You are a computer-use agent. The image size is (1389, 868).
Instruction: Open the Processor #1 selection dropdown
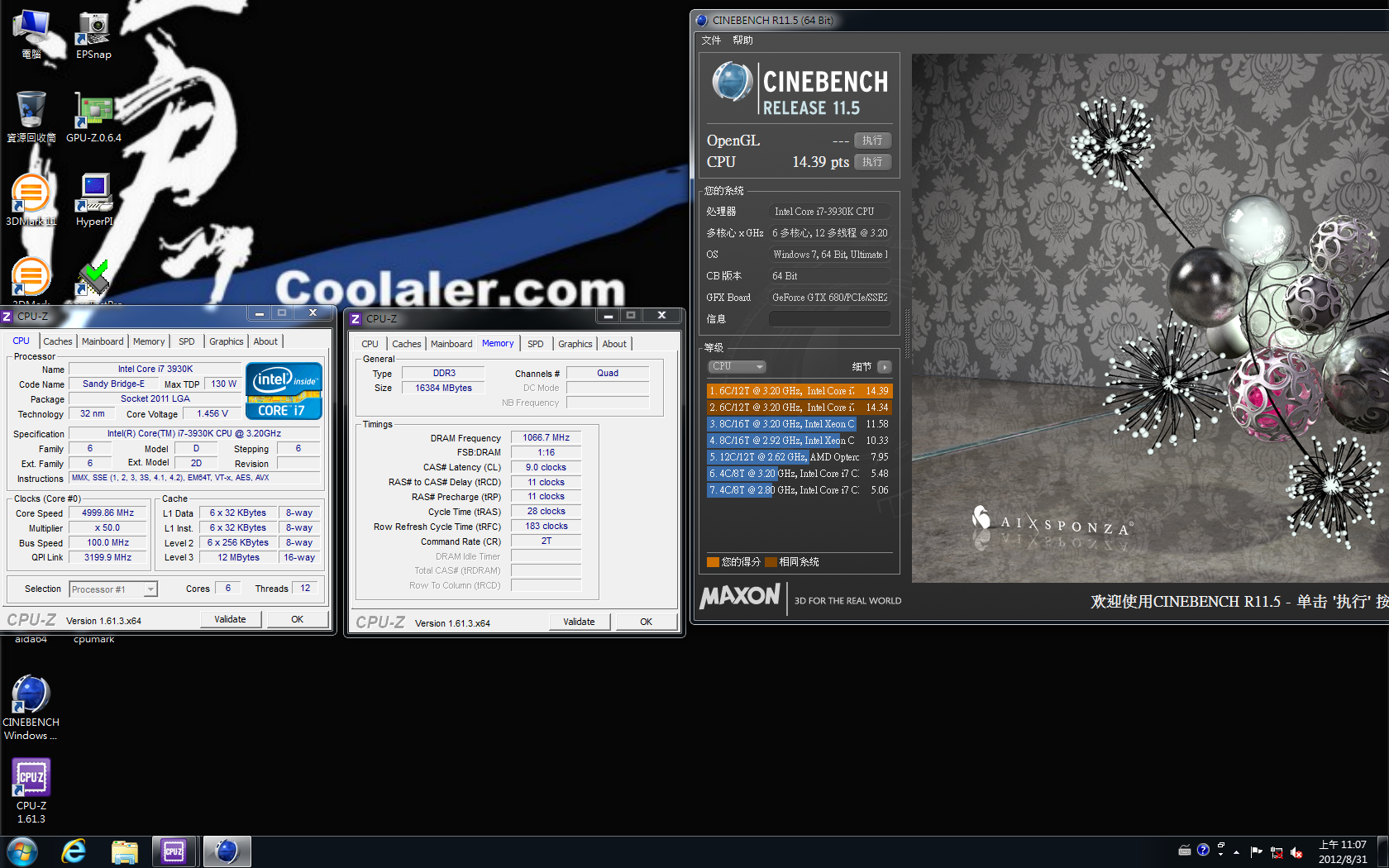[x=113, y=589]
